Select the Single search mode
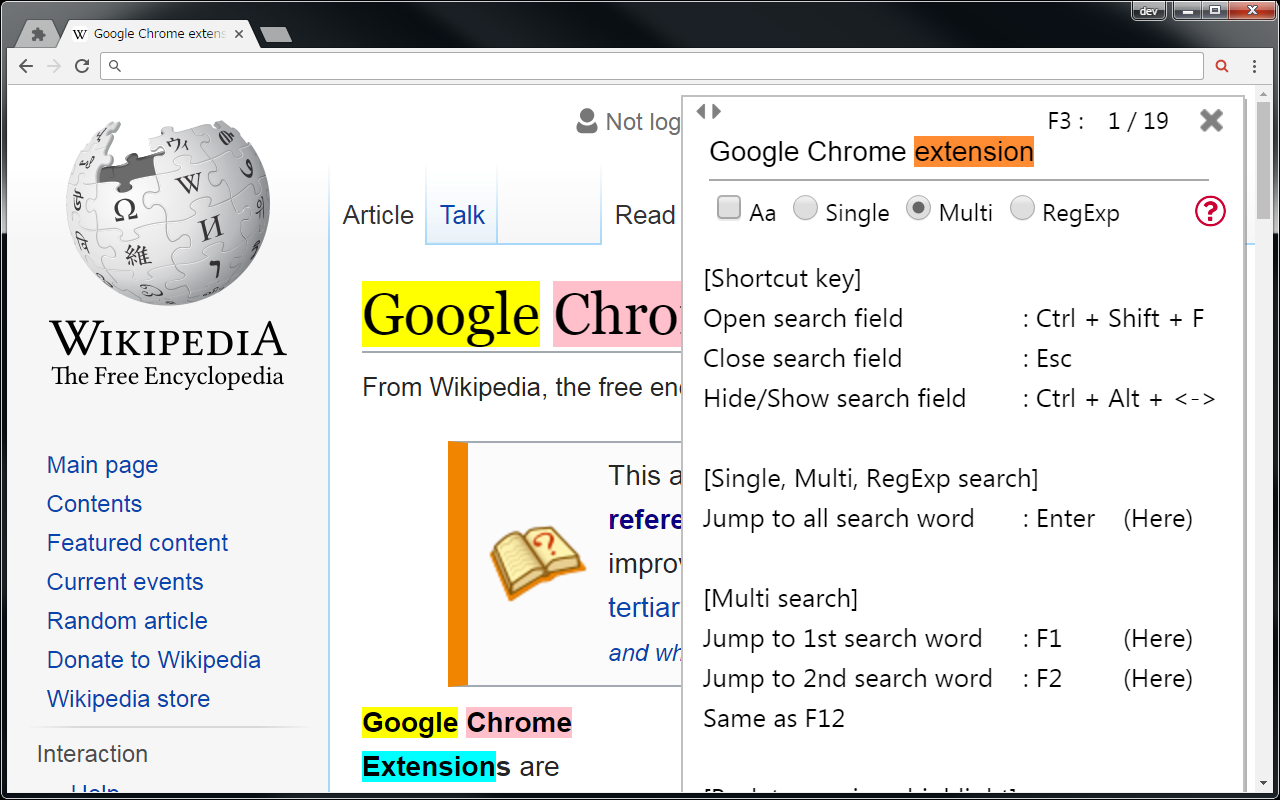1280x800 pixels. [x=805, y=208]
